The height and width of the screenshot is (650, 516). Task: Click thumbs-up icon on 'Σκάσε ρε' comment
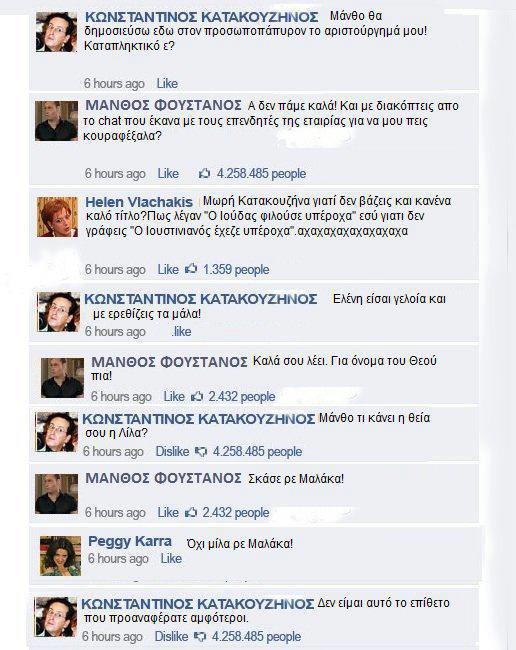pyautogui.click(x=191, y=512)
